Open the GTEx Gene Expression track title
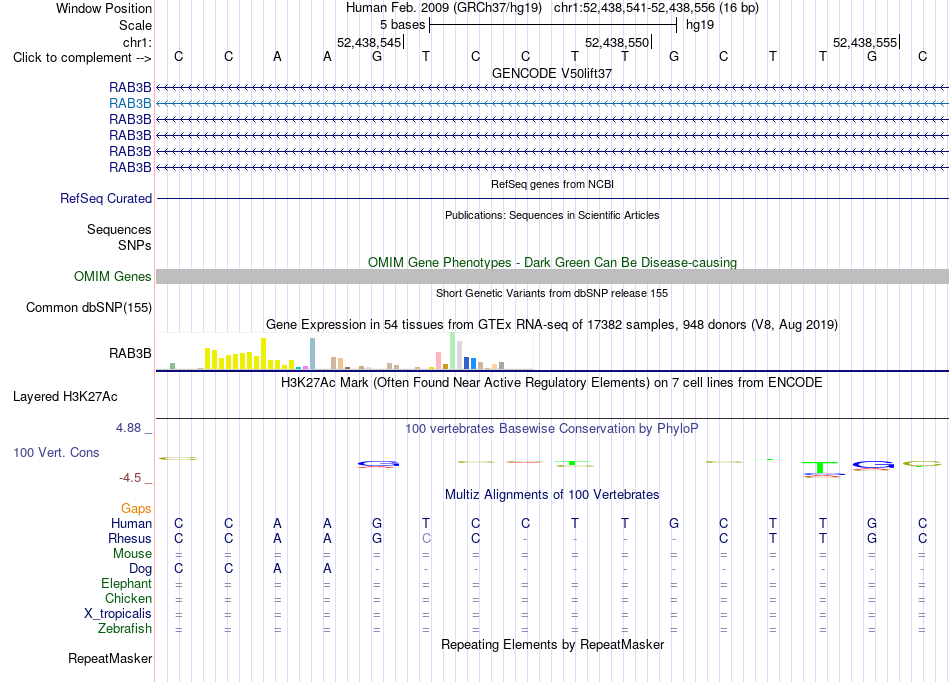The width and height of the screenshot is (950, 682). 552,325
